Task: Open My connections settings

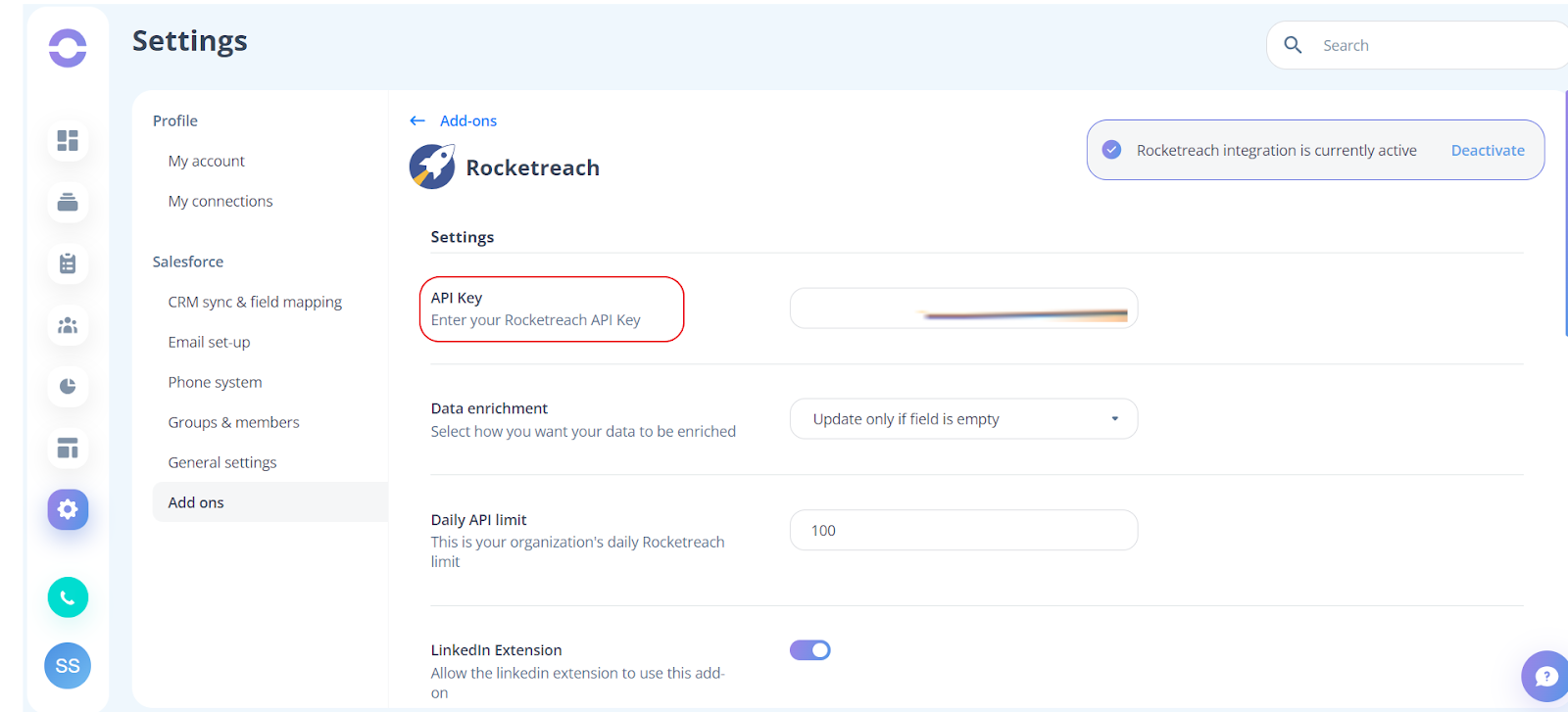Action: [x=220, y=201]
